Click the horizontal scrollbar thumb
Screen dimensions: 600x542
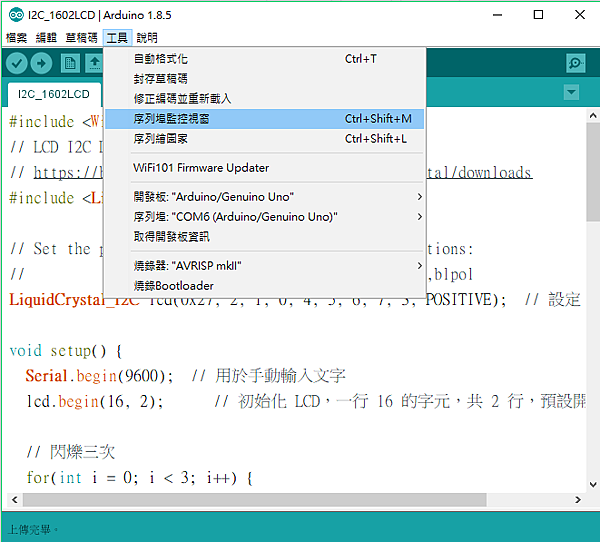(x=254, y=500)
